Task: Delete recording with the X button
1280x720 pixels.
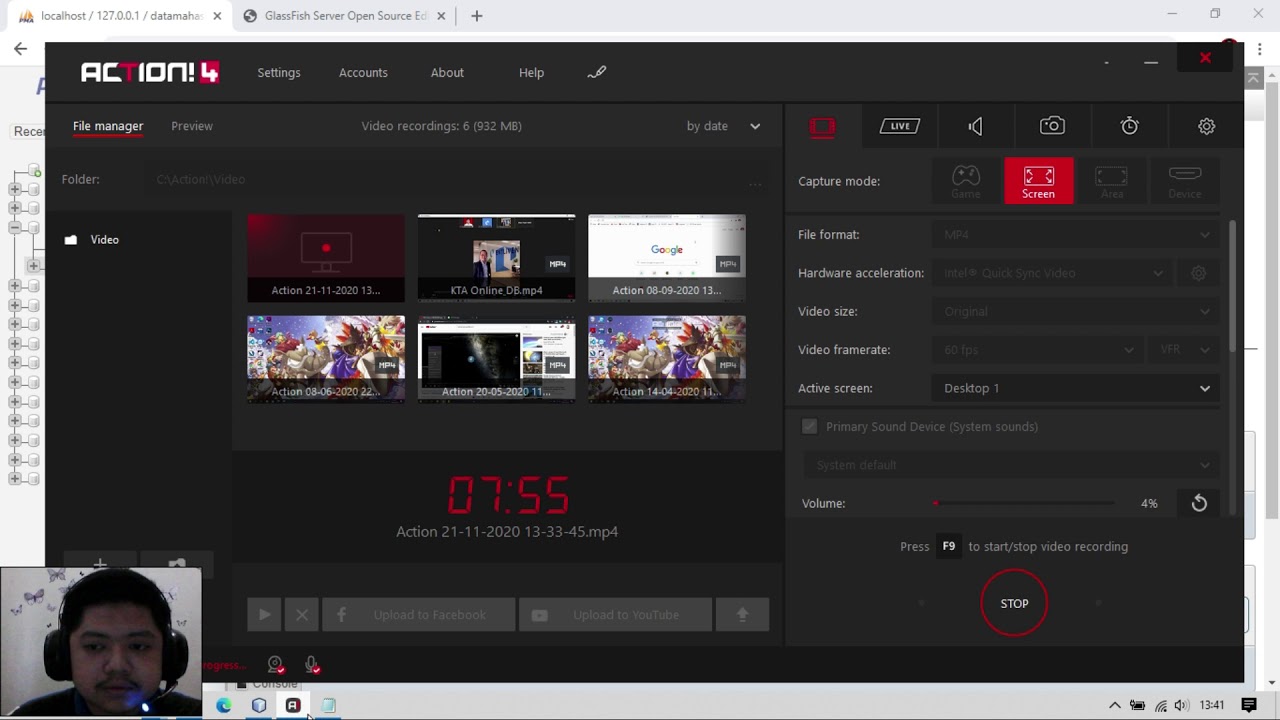Action: (301, 615)
